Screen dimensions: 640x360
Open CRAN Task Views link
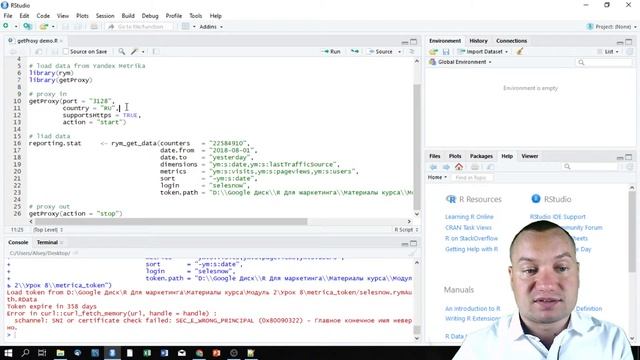468,227
